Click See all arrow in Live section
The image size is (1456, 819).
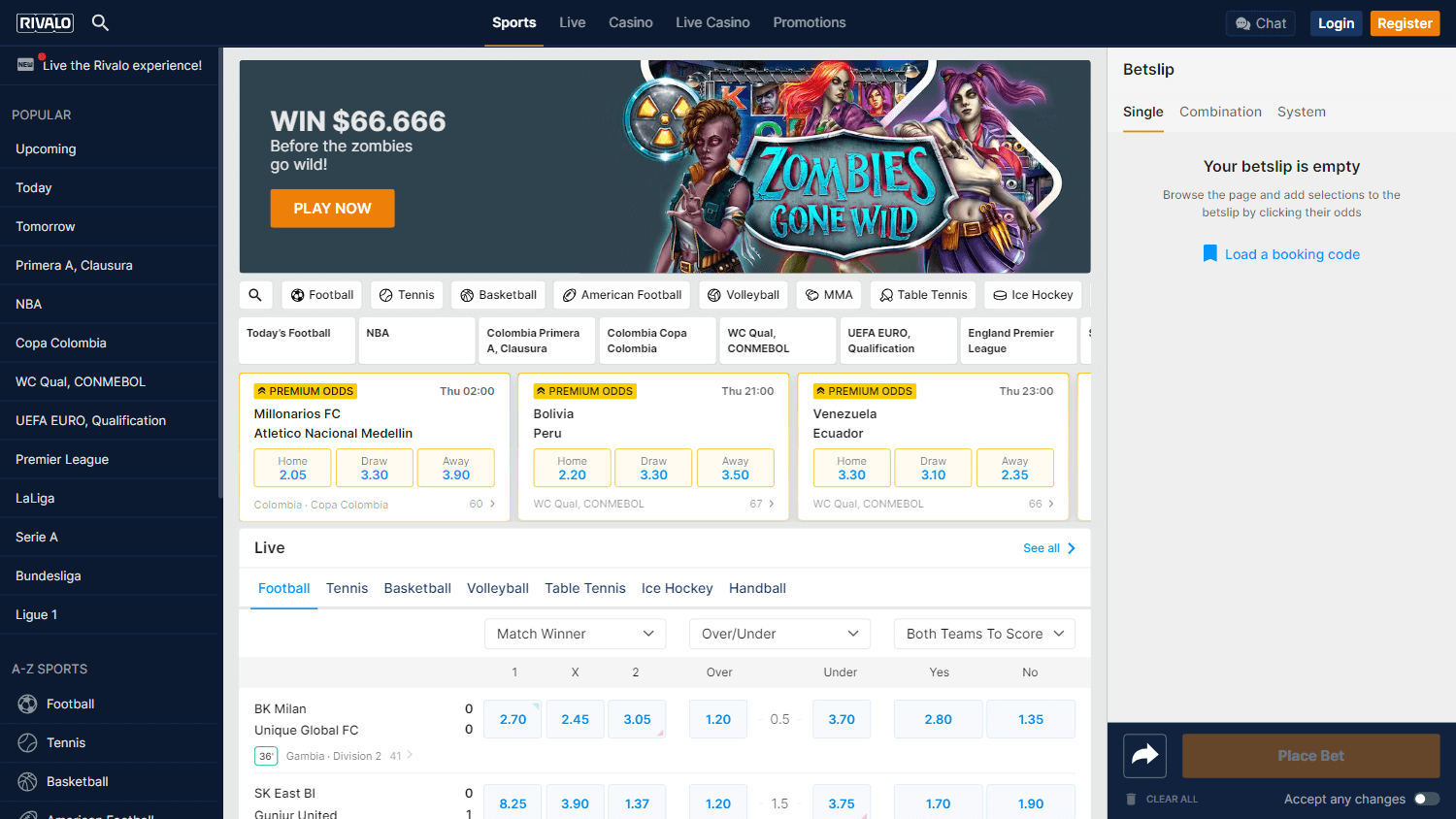[x=1072, y=548]
